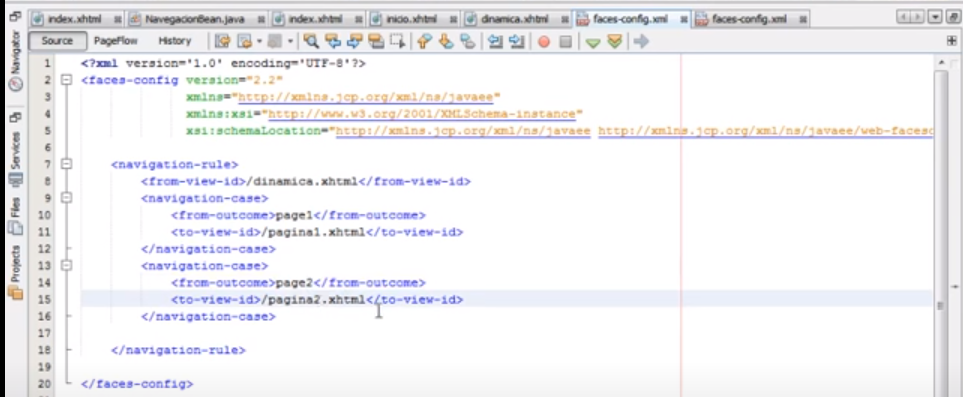Image resolution: width=963 pixels, height=397 pixels.
Task: Open dropdown arrow next to Forward icon
Action: [290, 41]
